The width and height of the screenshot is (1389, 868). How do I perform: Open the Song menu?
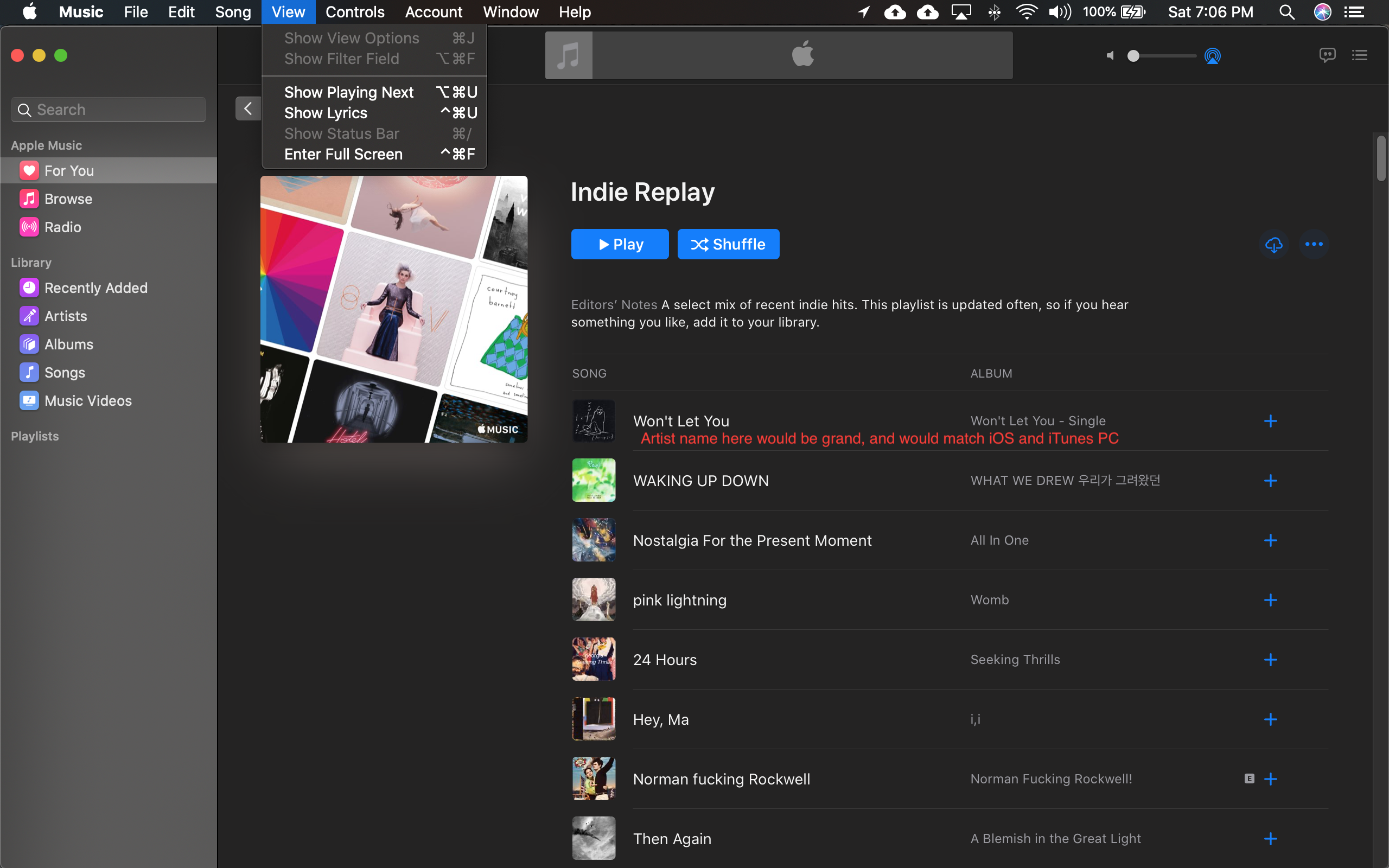232,12
